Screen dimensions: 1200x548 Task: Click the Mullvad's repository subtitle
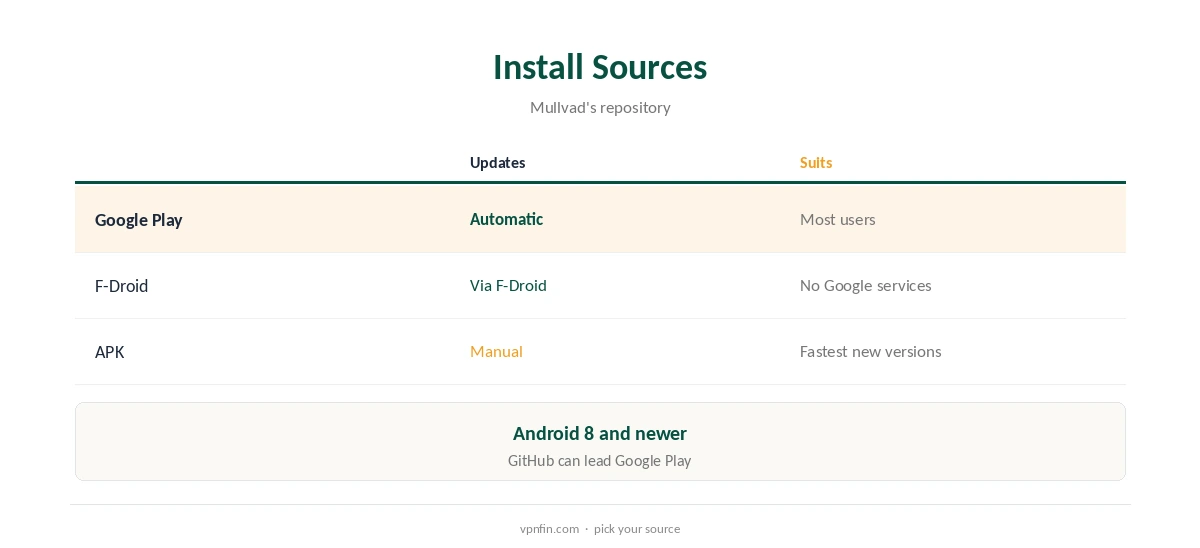tap(600, 107)
